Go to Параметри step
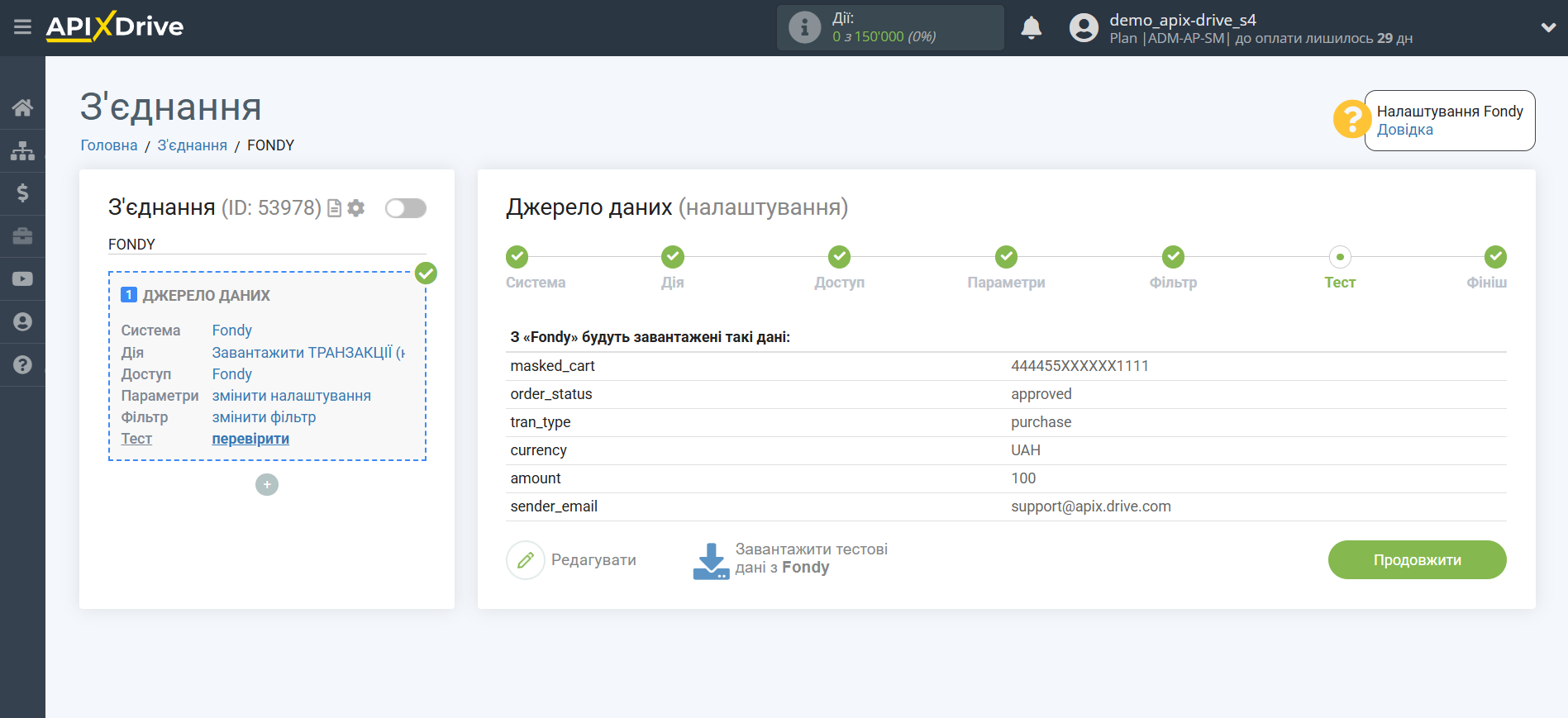1568x718 pixels. pyautogui.click(x=1006, y=257)
